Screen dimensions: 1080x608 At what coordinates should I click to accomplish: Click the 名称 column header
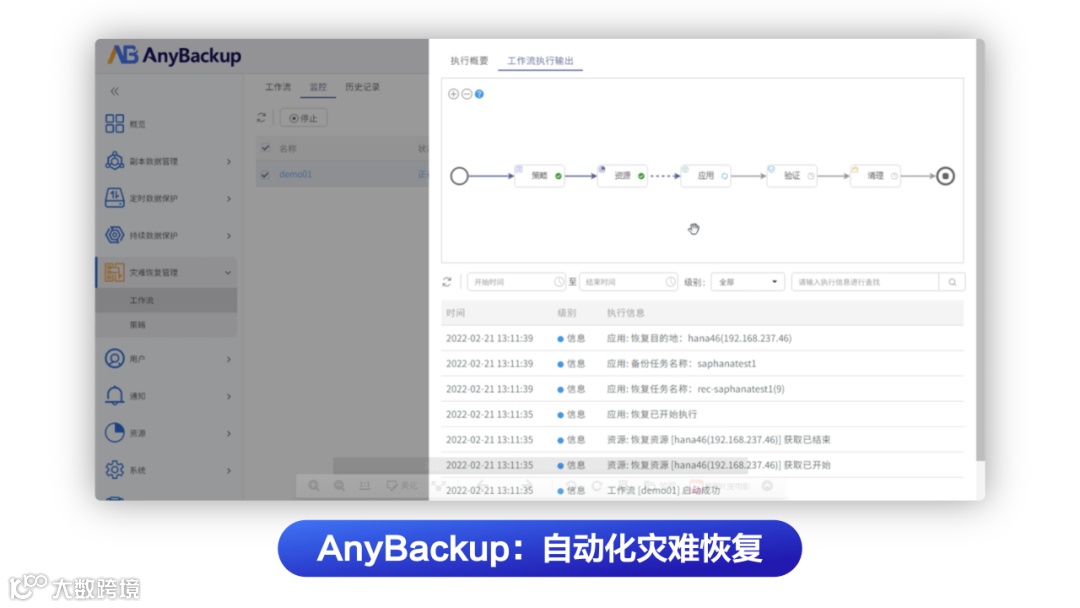click(287, 148)
